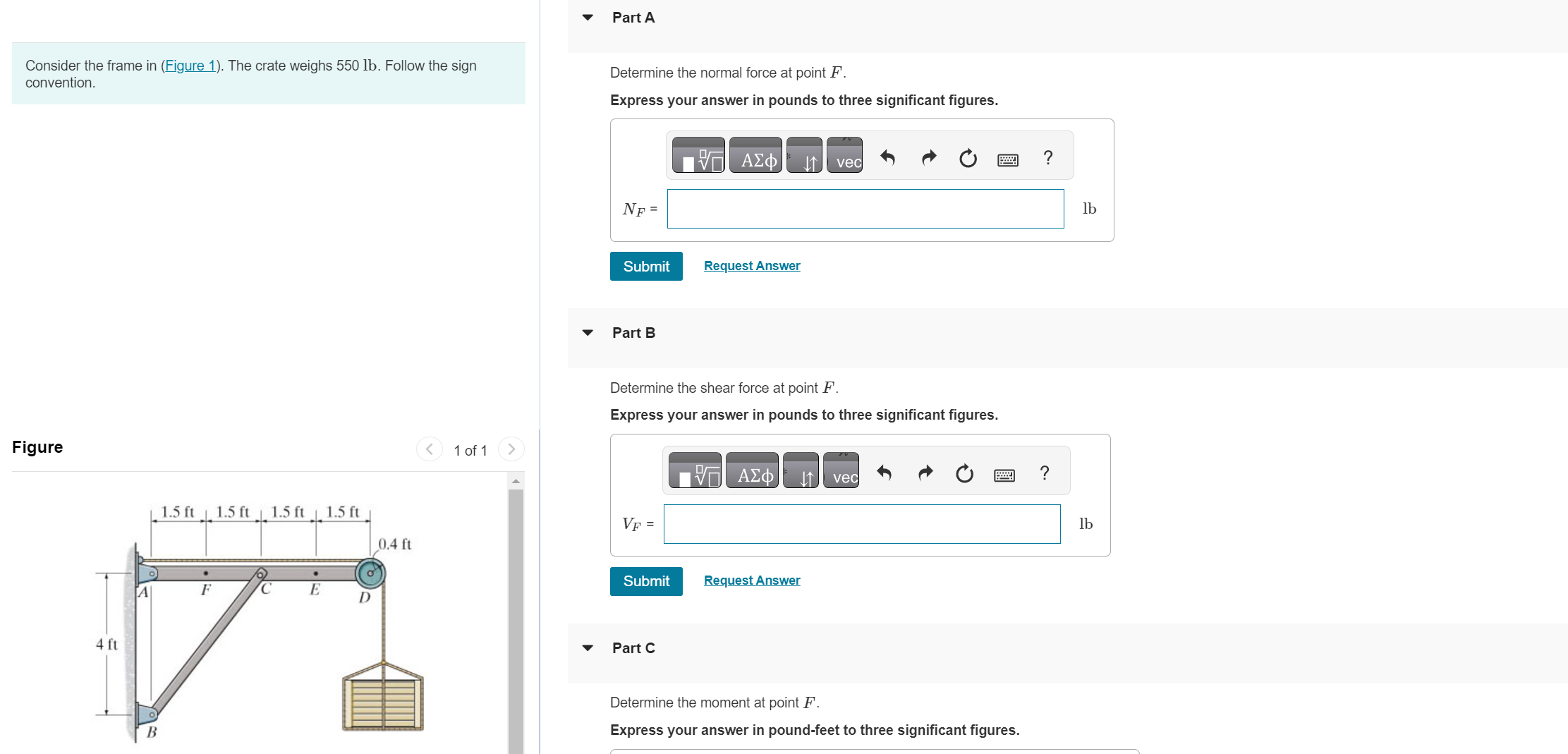Submit the Part A answer
The height and width of the screenshot is (754, 1568).
click(646, 267)
